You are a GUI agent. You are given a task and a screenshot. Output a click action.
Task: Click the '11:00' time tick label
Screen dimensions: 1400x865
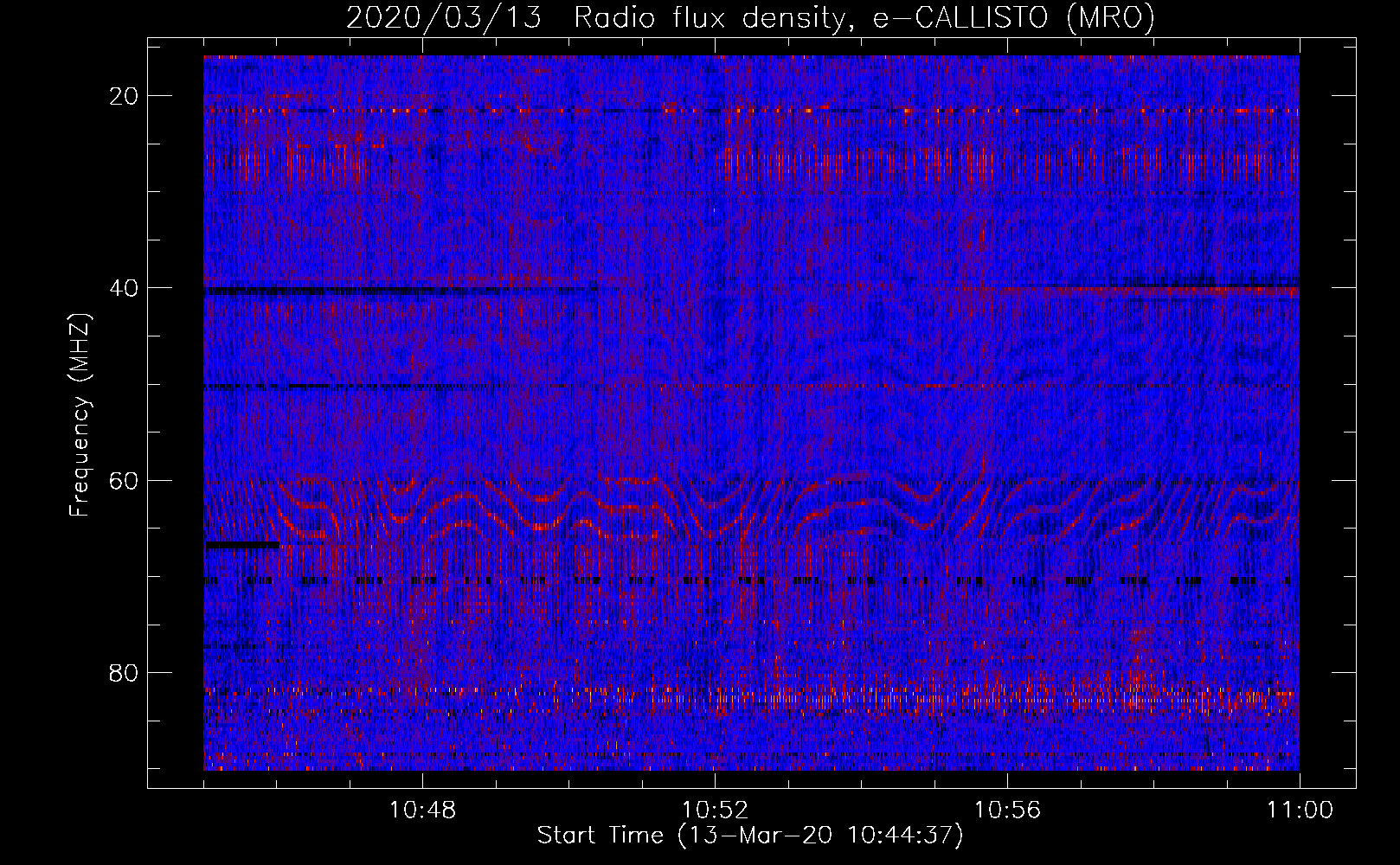pos(1300,811)
